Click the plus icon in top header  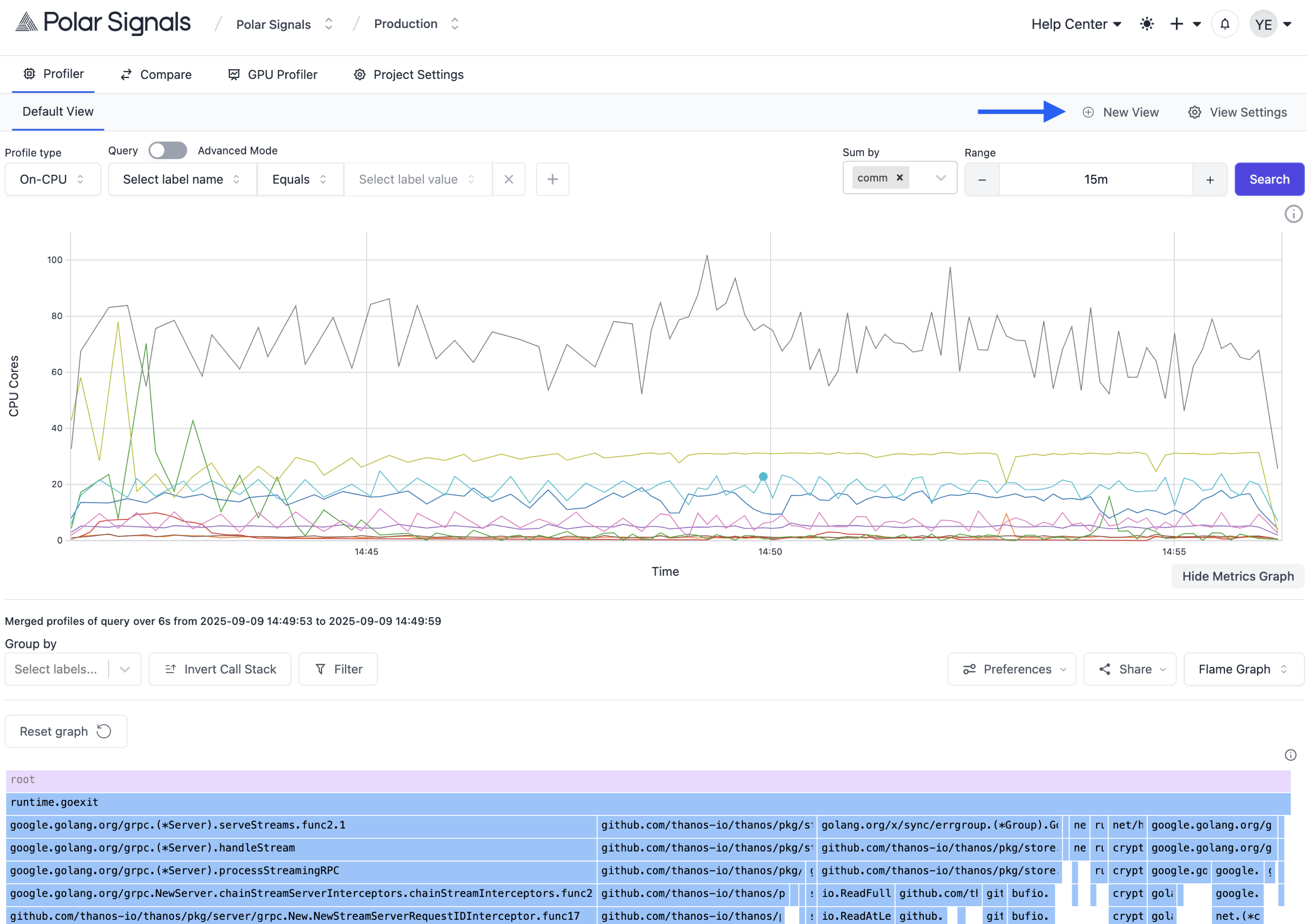[x=1177, y=24]
